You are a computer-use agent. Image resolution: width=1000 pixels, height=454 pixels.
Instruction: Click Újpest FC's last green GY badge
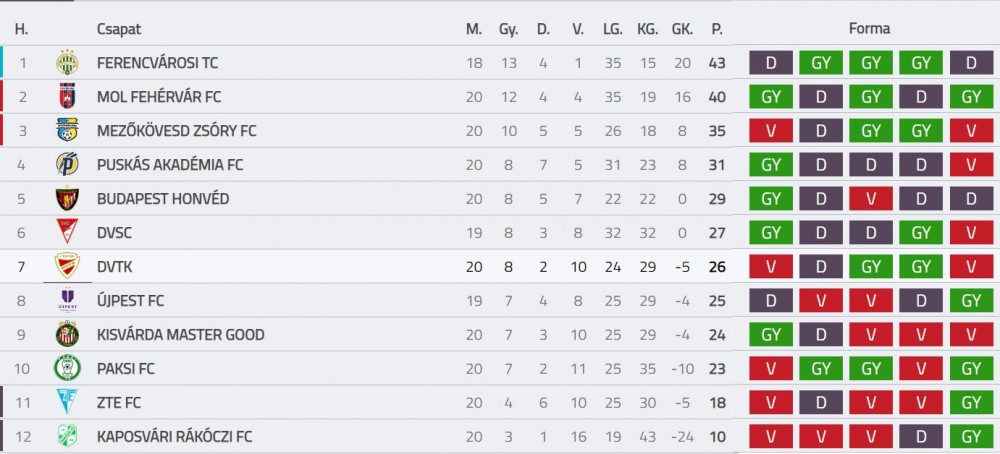(x=971, y=300)
